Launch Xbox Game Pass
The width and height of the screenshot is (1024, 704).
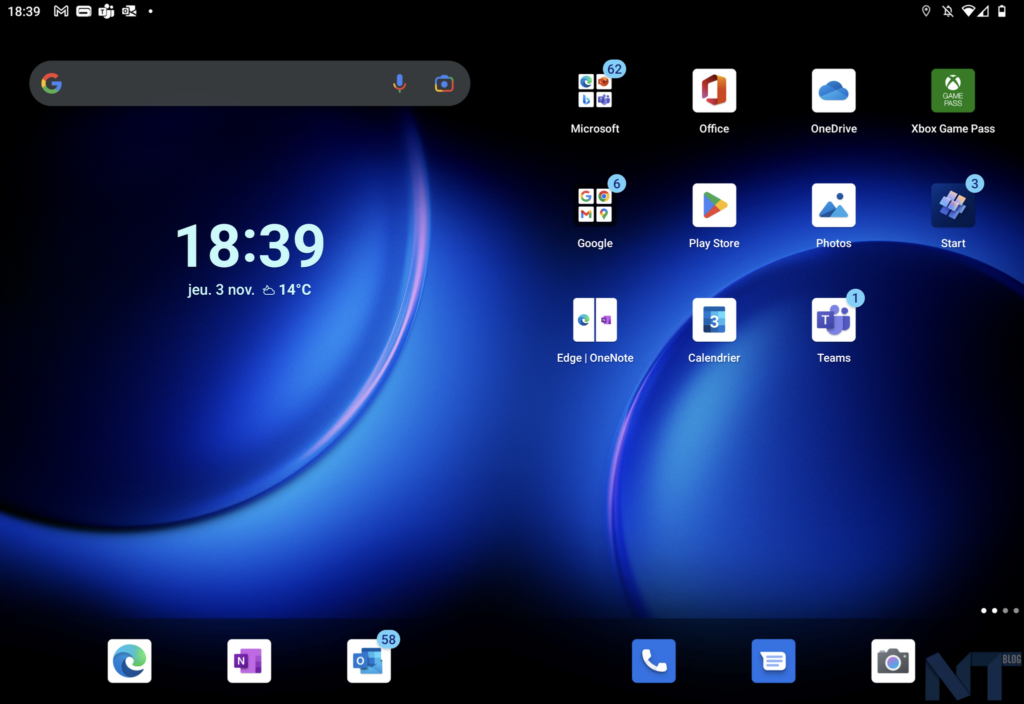tap(953, 91)
